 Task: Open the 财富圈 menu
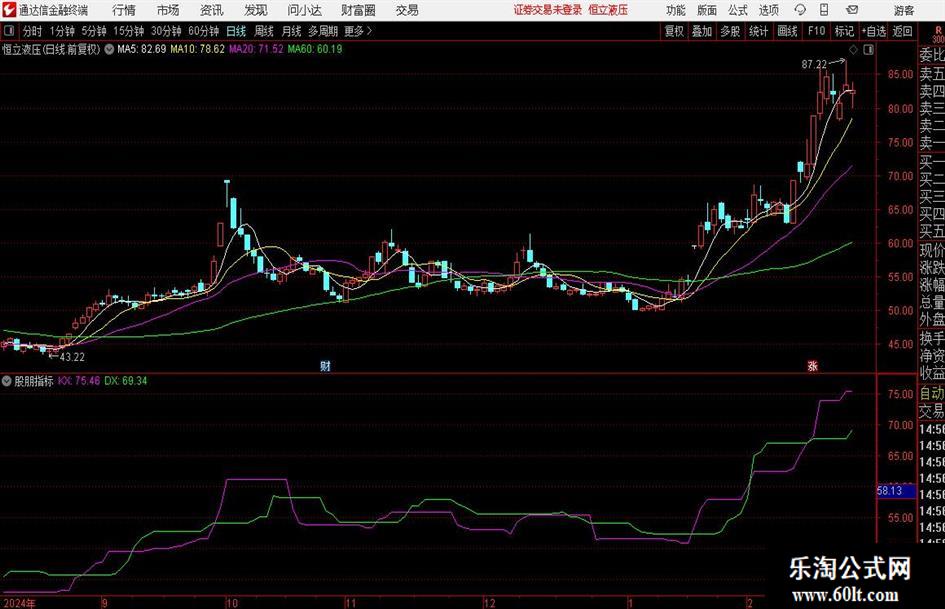(358, 10)
